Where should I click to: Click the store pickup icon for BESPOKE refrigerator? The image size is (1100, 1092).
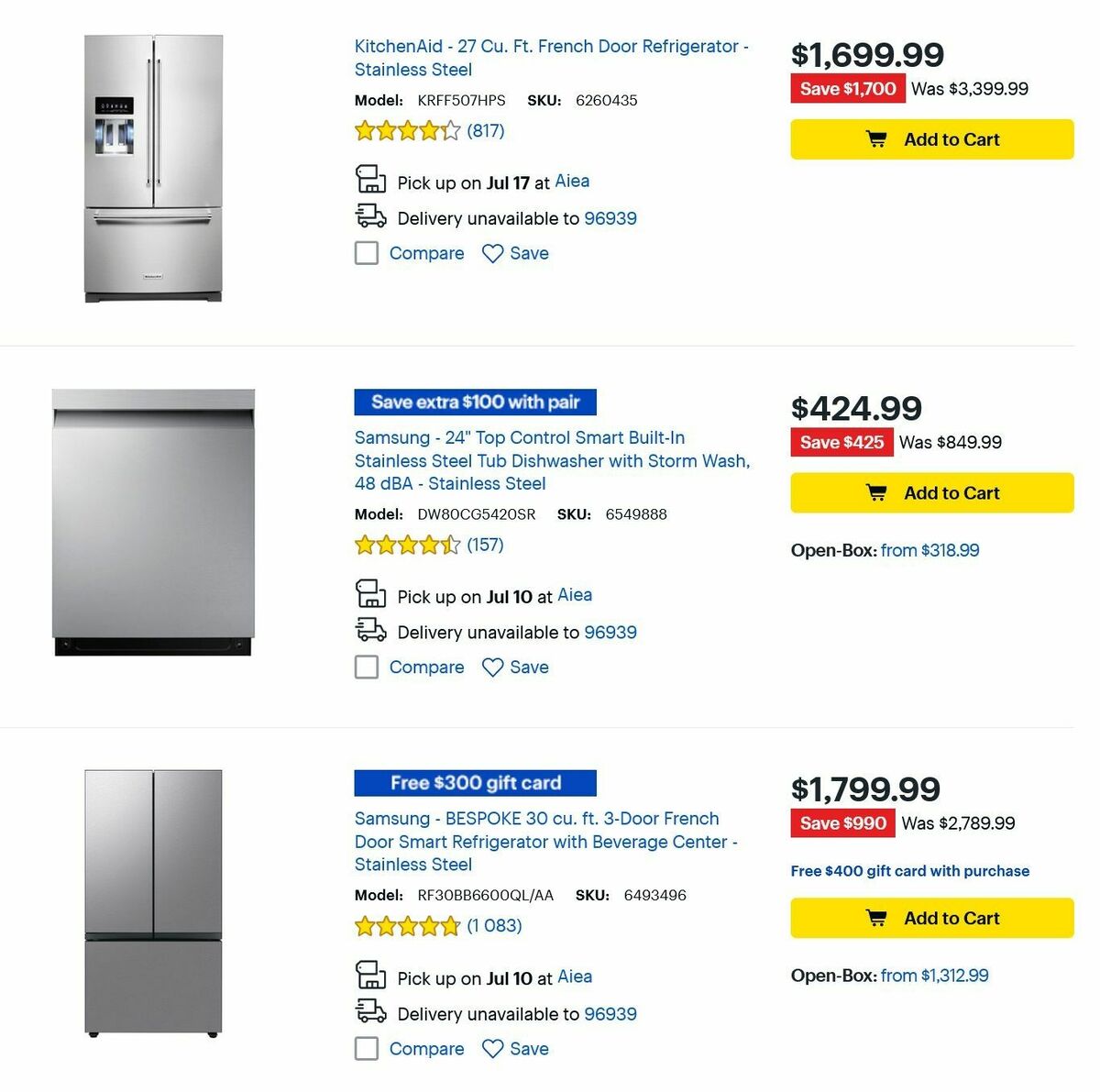pos(370,975)
